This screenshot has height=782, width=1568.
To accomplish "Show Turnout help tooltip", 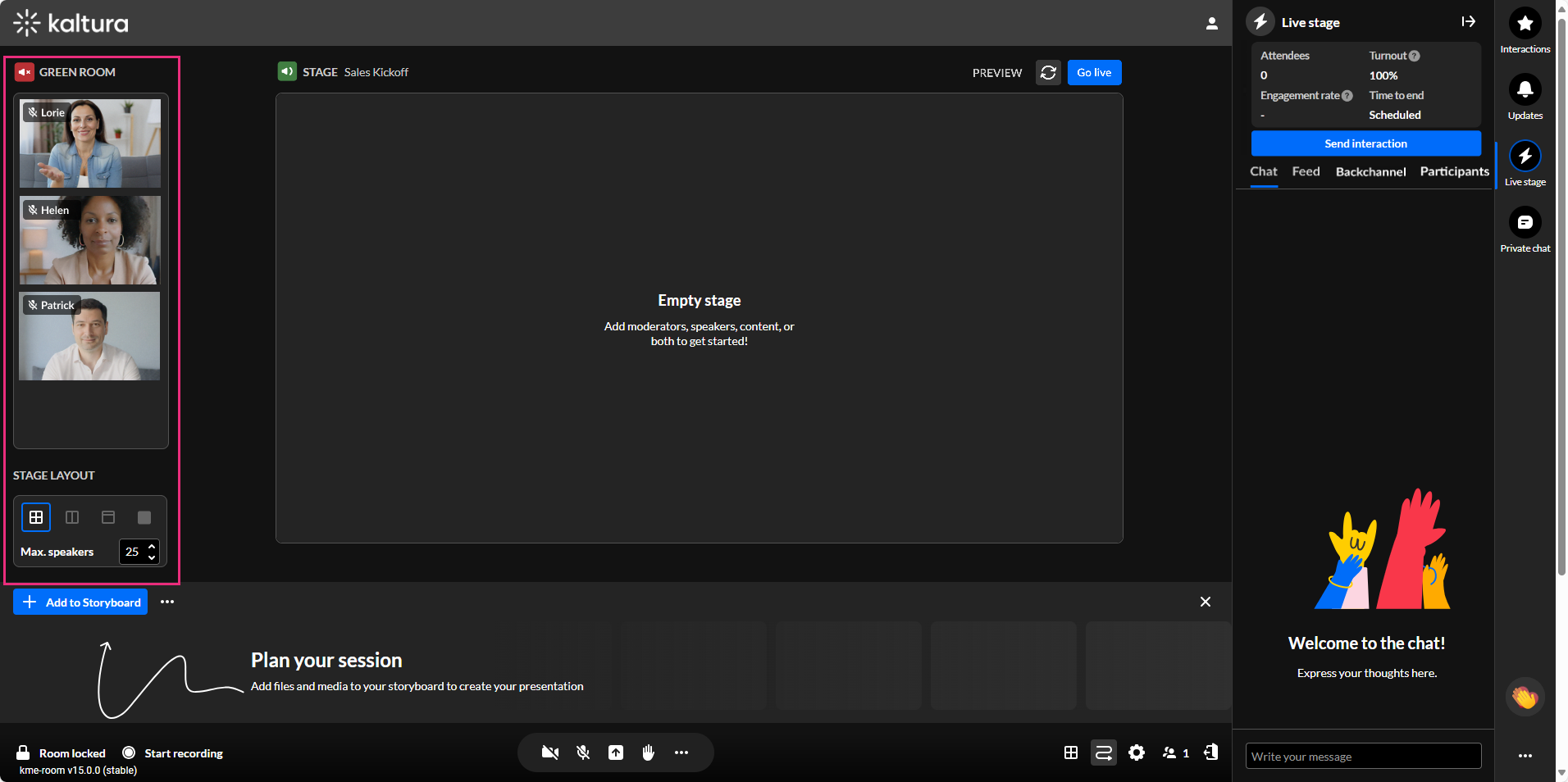I will pos(1415,56).
